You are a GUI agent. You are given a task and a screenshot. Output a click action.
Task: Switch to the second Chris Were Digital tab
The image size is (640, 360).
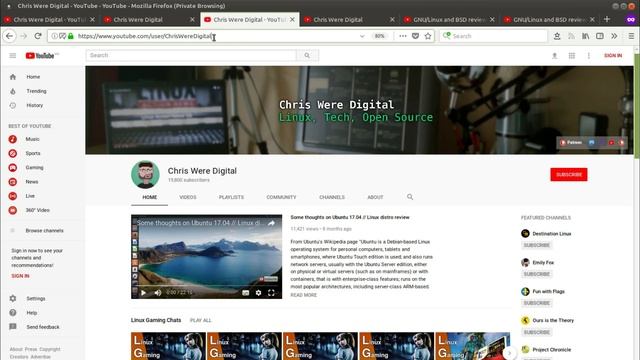click(149, 19)
